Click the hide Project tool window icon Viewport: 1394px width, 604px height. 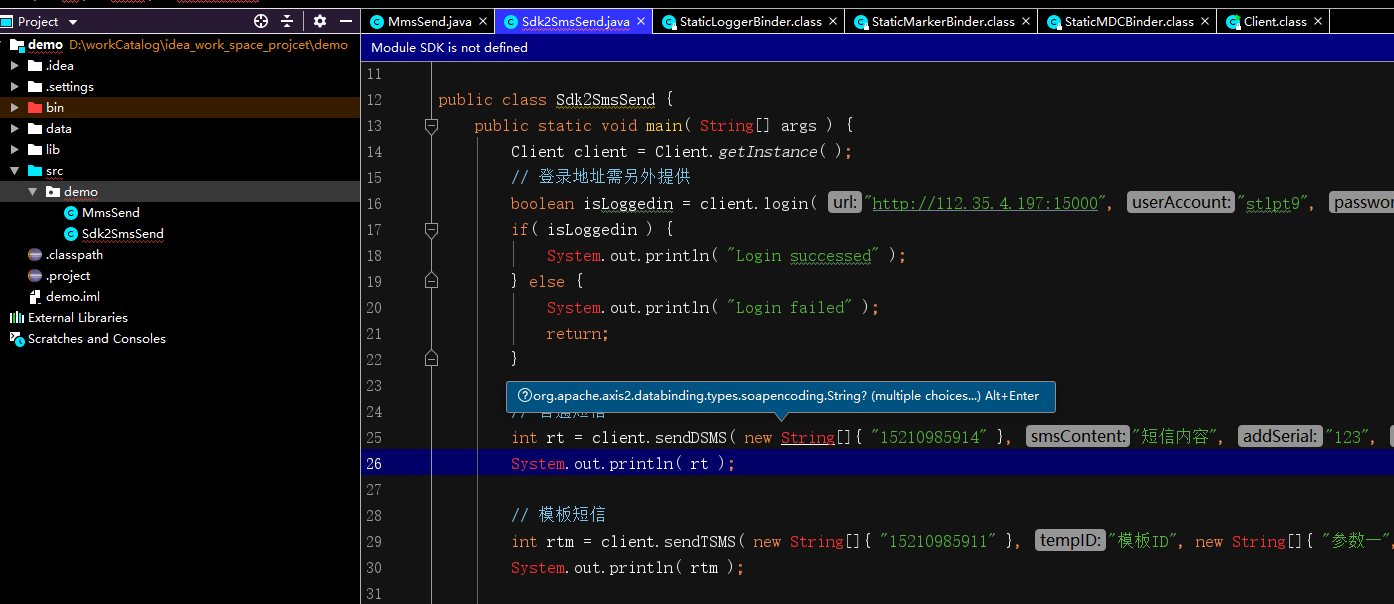345,20
